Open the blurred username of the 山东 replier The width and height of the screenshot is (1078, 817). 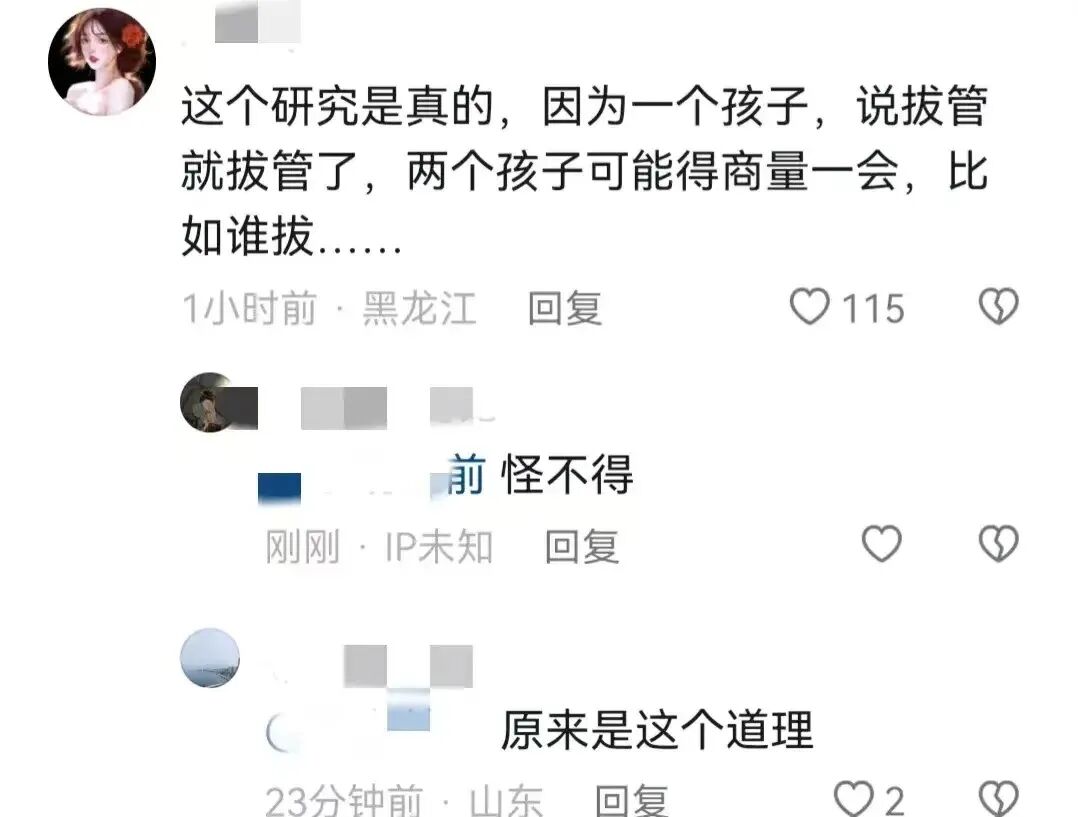408,666
